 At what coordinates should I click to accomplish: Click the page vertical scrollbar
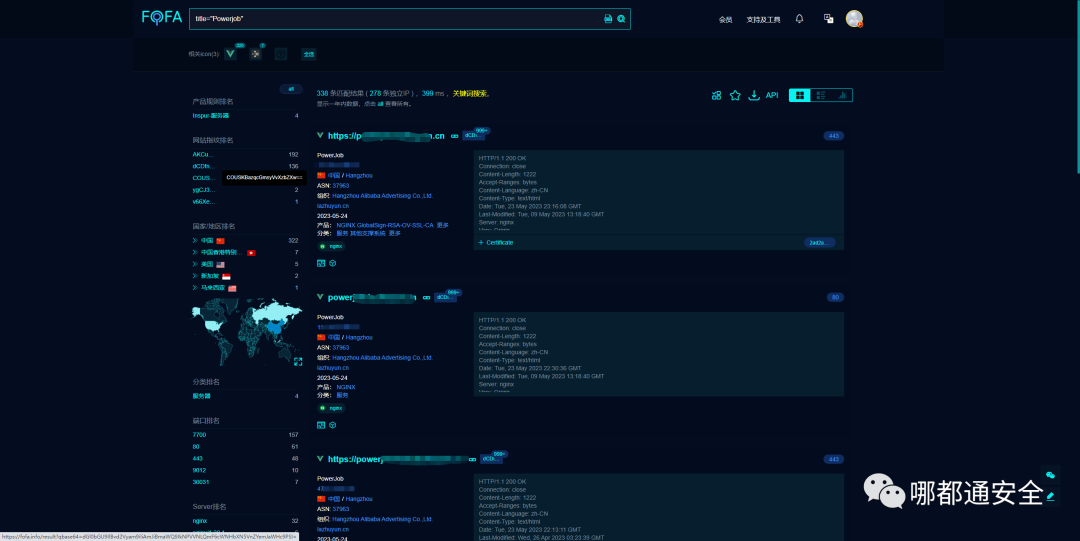click(1077, 88)
